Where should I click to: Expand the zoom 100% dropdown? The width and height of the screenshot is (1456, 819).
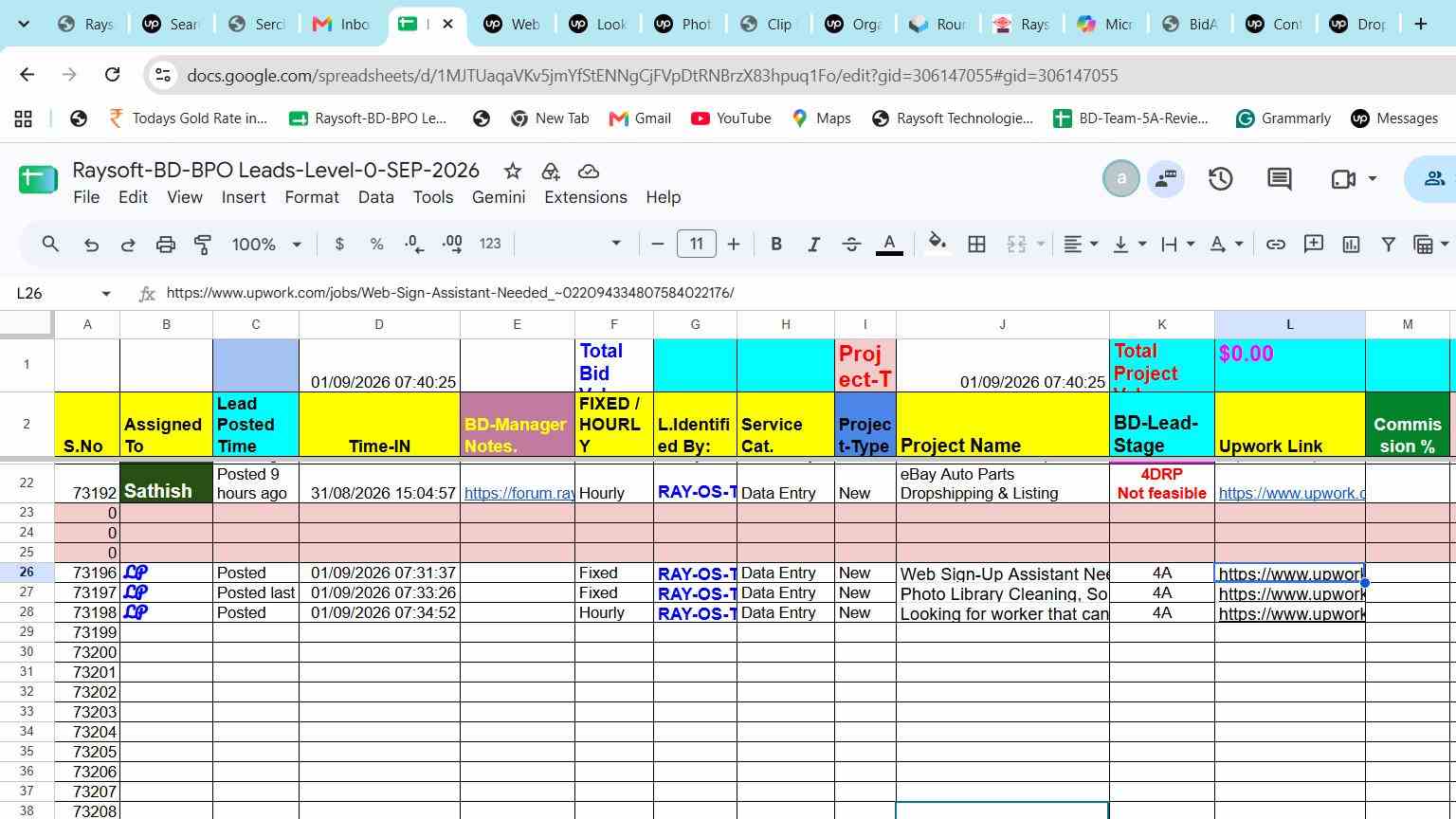coord(266,245)
